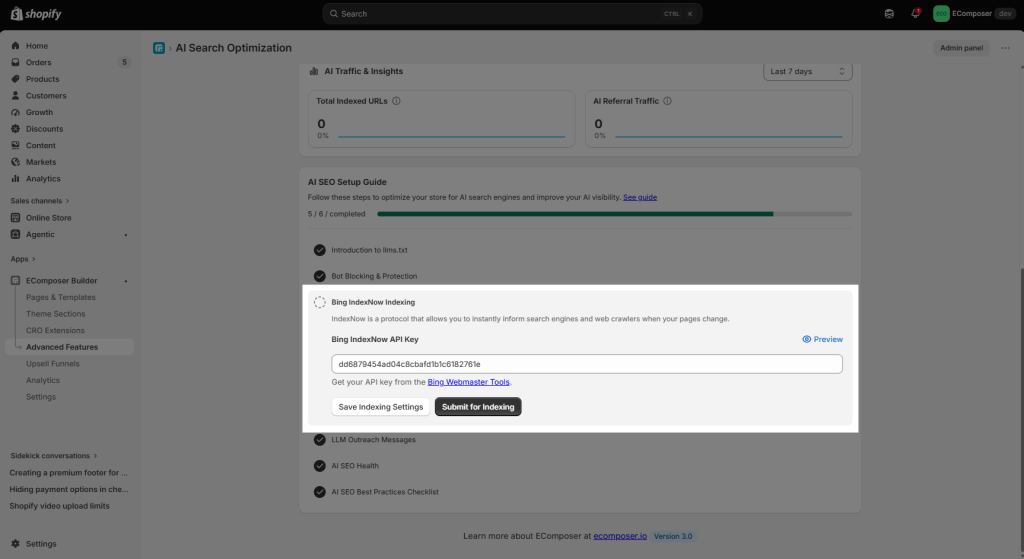Open the Bing Webmaster Tools link
1024x559 pixels.
coord(468,382)
